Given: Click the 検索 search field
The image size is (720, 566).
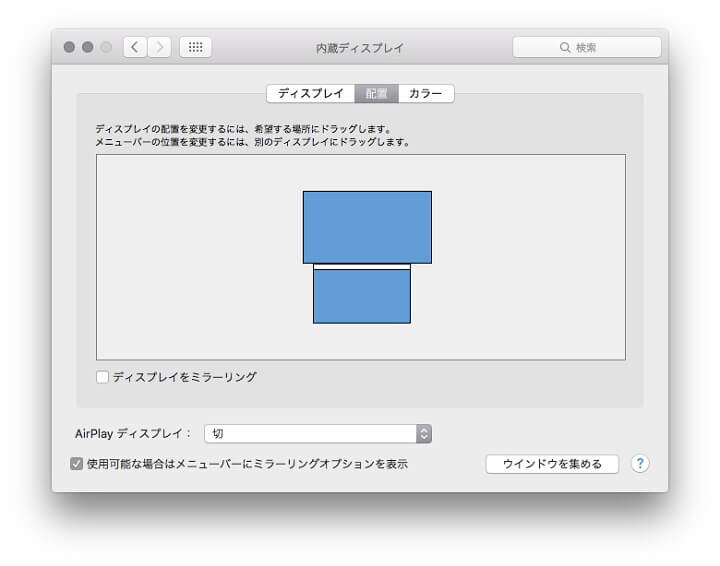Looking at the screenshot, I should click(587, 47).
